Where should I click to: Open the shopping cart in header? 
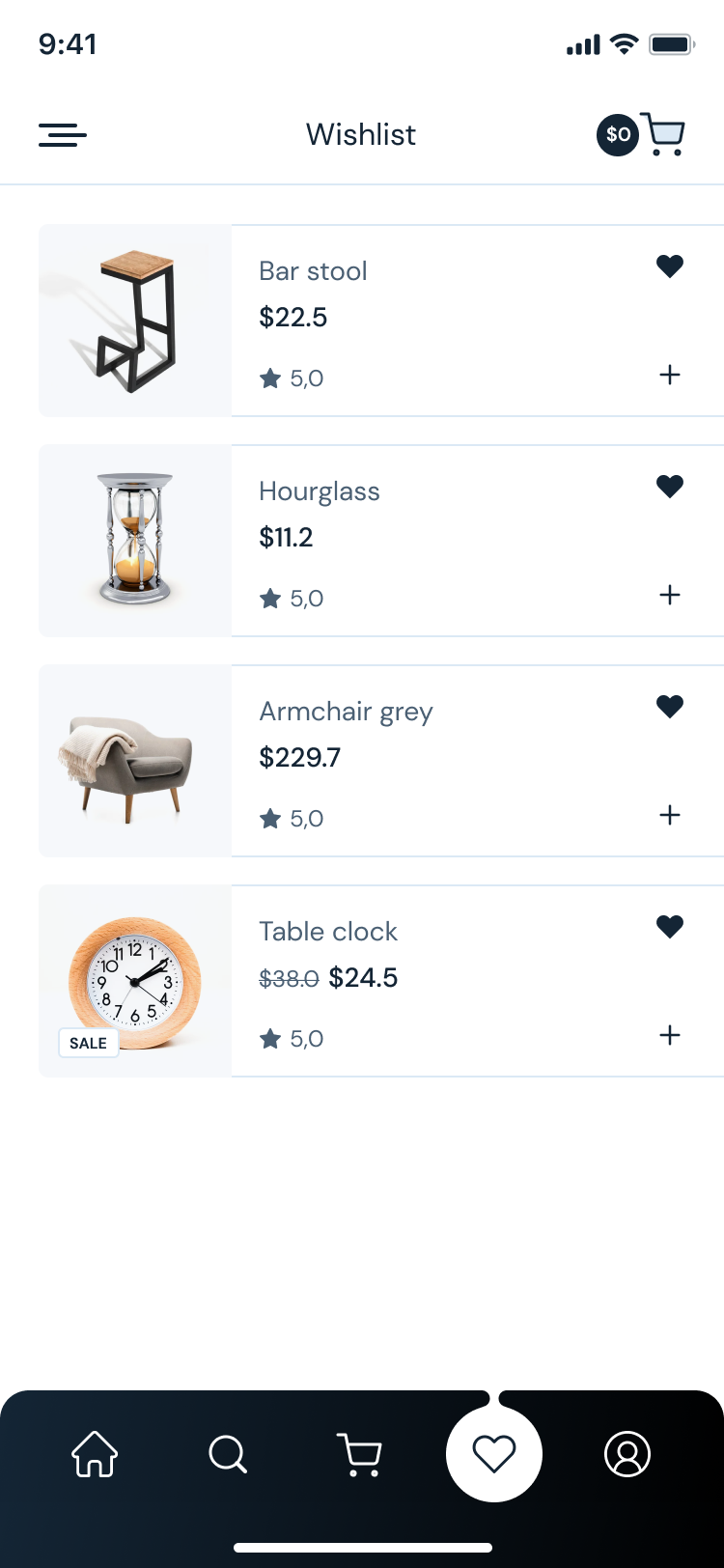tap(664, 134)
